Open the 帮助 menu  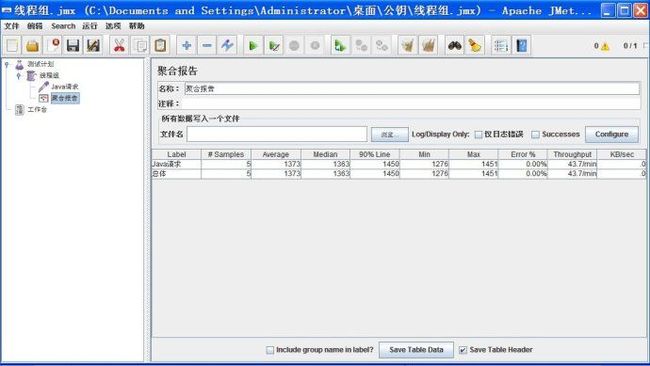(136, 26)
